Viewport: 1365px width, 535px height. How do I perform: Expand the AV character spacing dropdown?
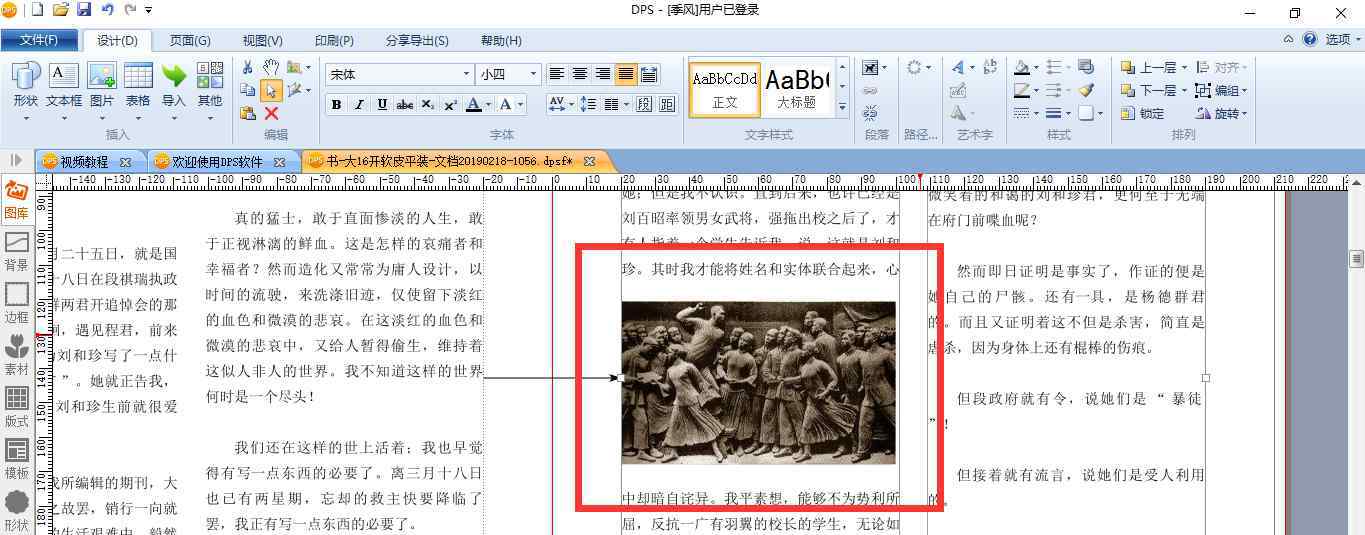570,104
